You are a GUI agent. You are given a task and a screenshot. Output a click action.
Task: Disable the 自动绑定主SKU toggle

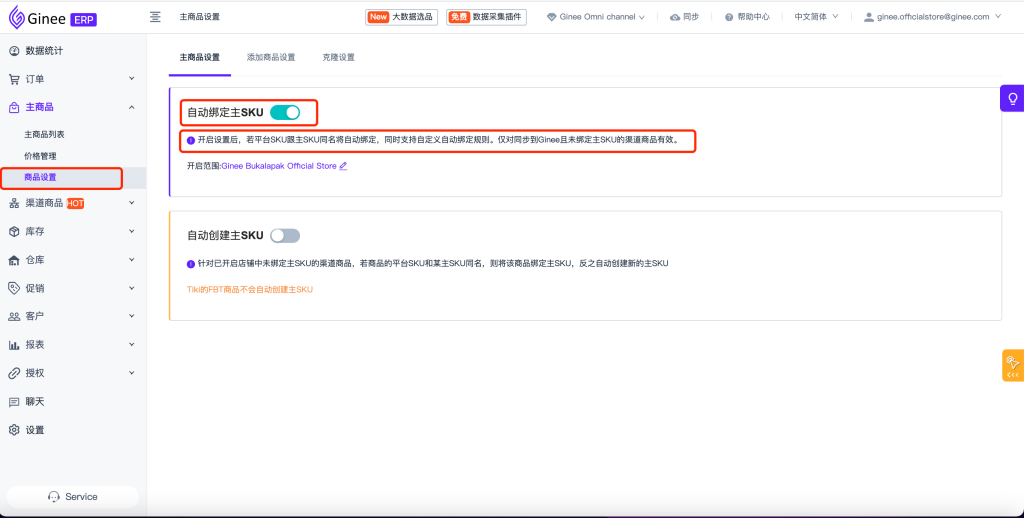pyautogui.click(x=285, y=112)
